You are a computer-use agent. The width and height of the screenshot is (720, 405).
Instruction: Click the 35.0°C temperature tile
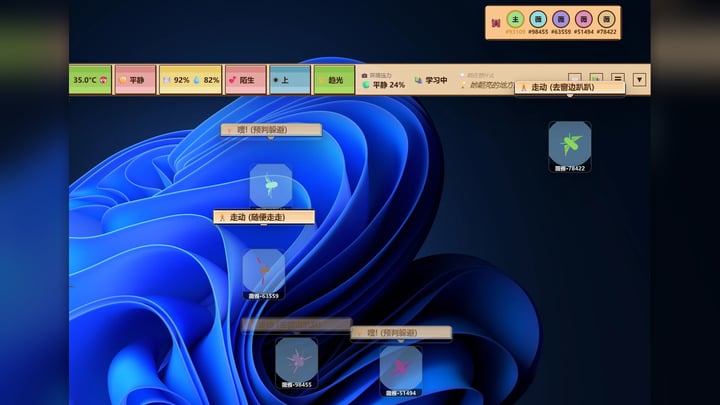[90, 80]
